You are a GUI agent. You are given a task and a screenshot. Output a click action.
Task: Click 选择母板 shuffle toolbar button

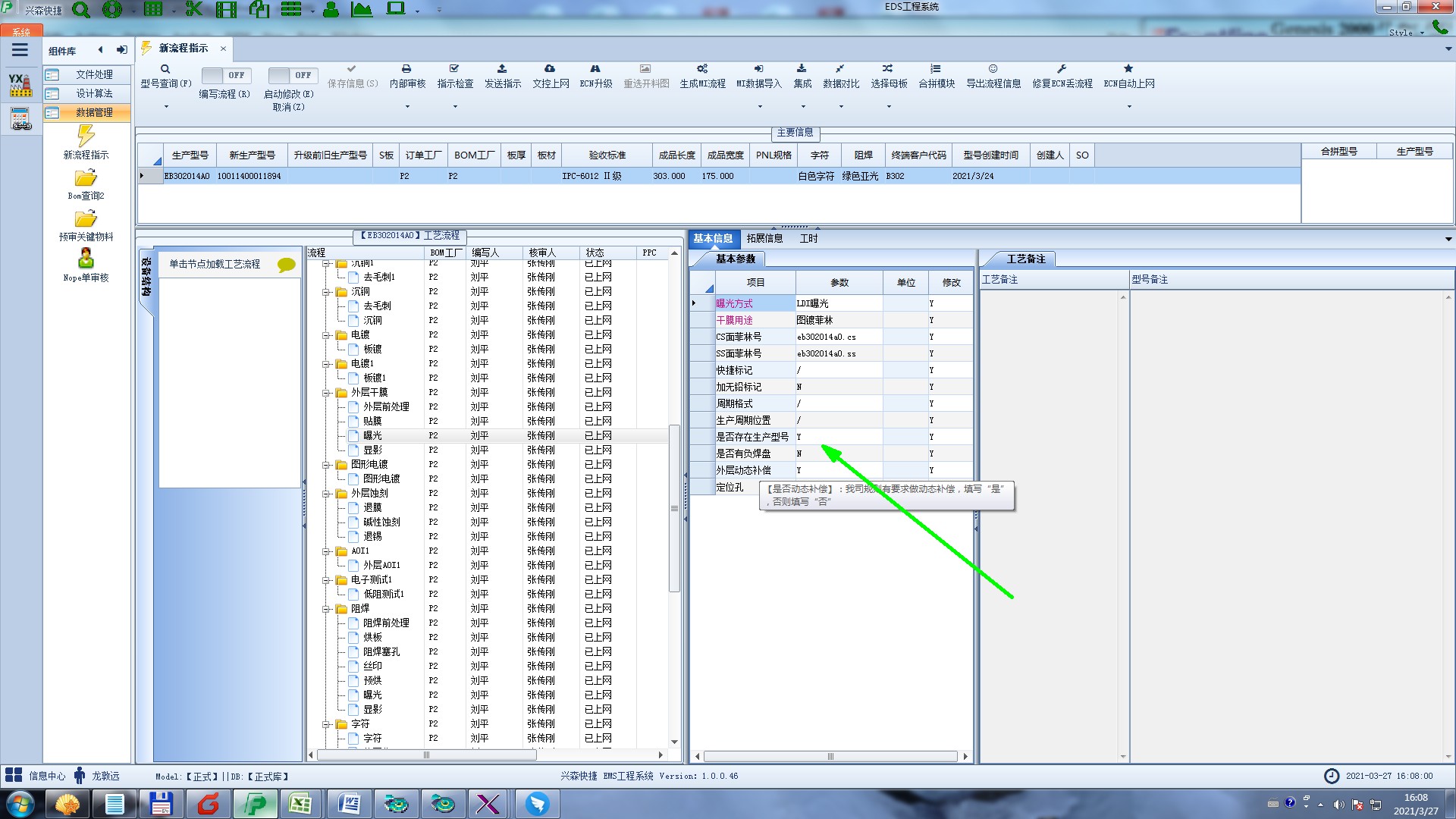click(x=889, y=77)
